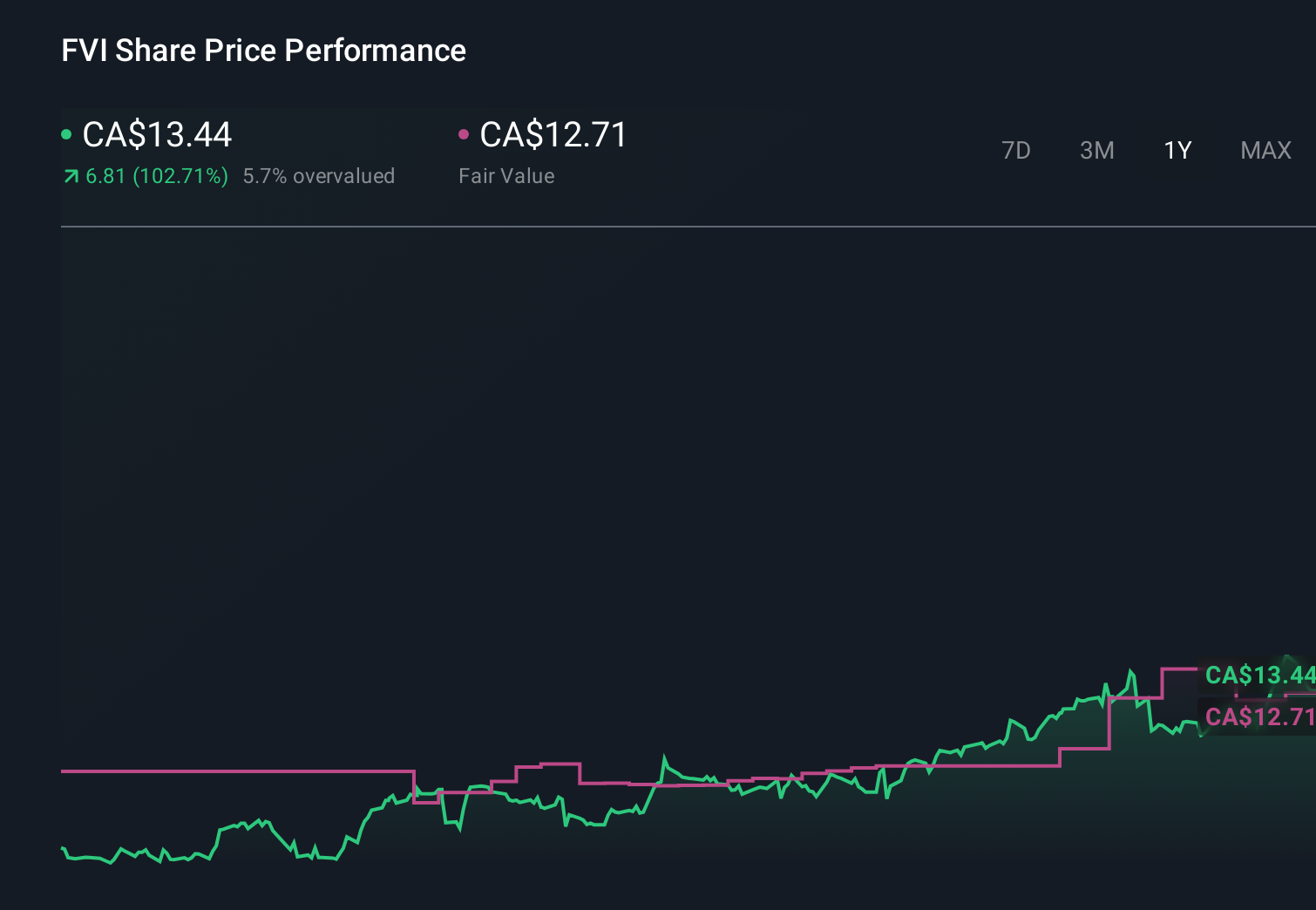The height and width of the screenshot is (910, 1316).
Task: Click the CA$13.44 price heading
Action: [x=157, y=135]
